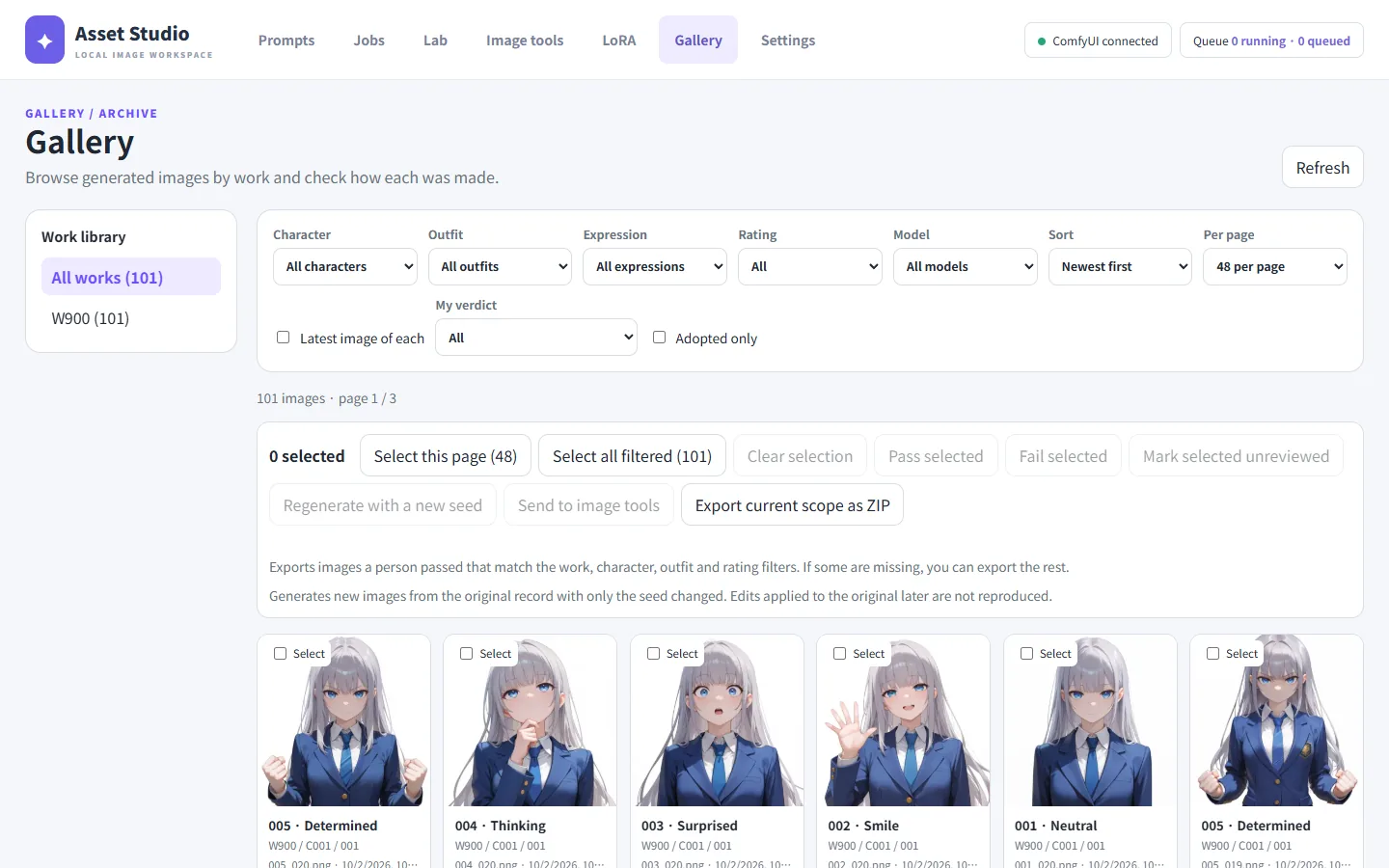Expand the All expressions dropdown
The width and height of the screenshot is (1389, 868).
(x=655, y=266)
